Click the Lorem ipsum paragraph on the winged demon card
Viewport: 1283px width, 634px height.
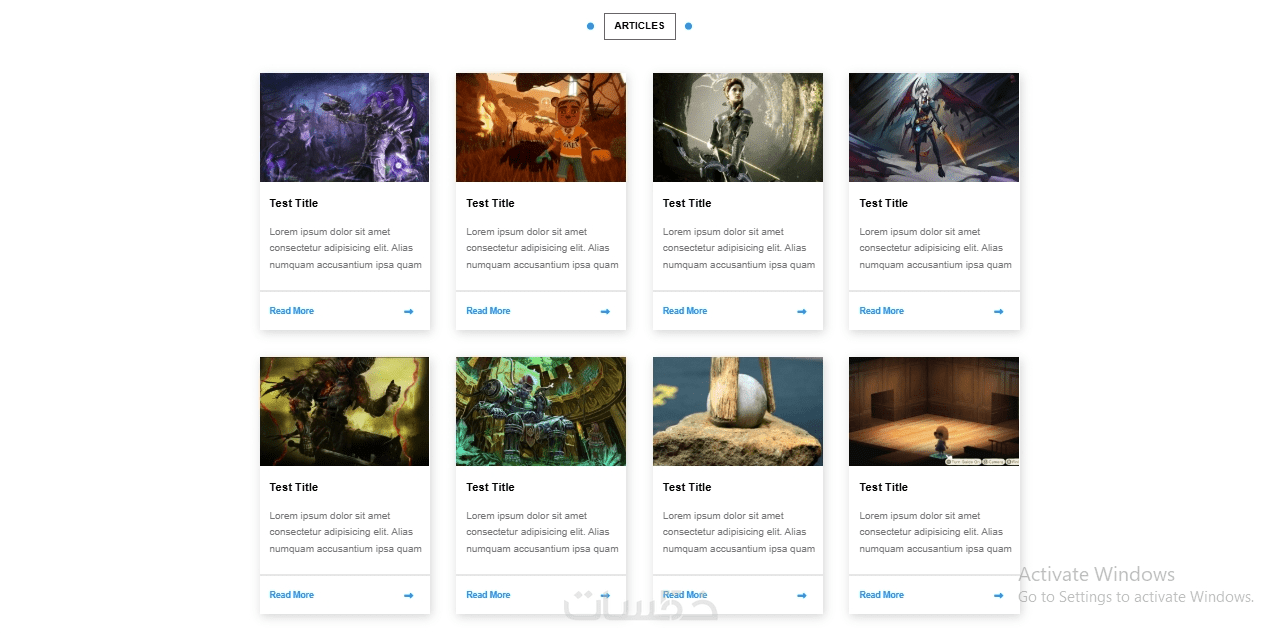935,248
